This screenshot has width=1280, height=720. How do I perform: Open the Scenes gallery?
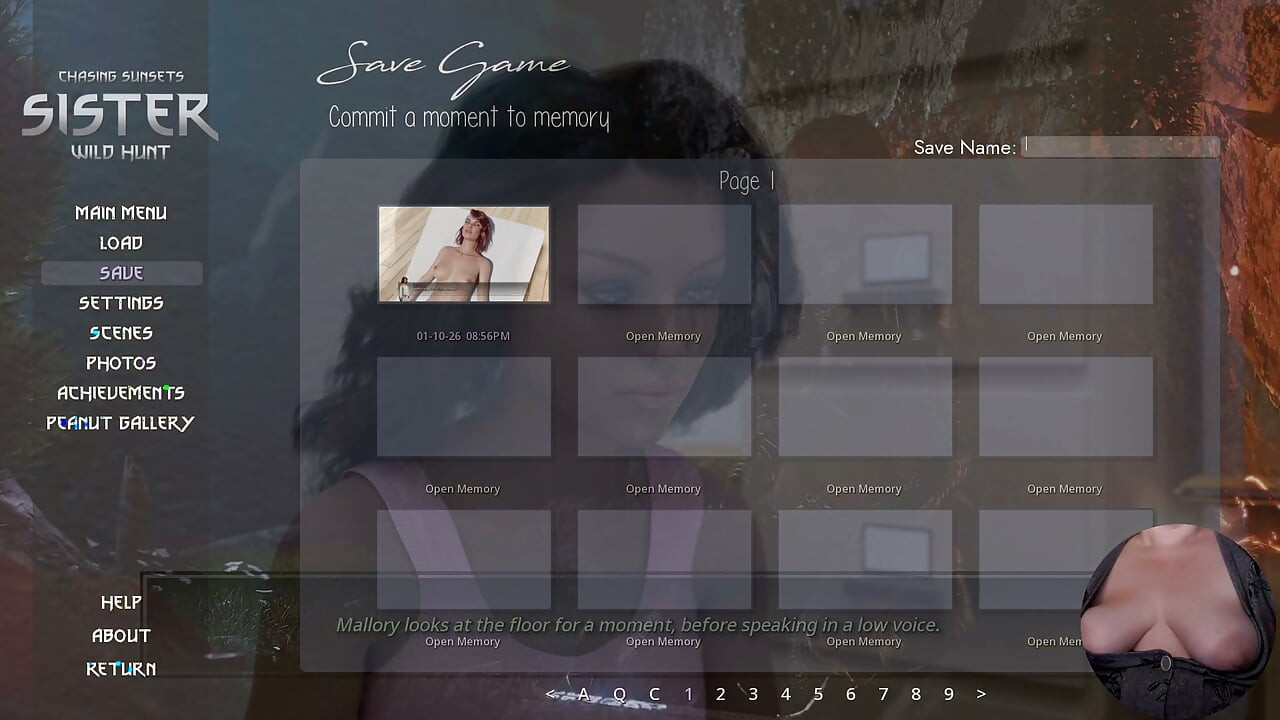tap(121, 333)
